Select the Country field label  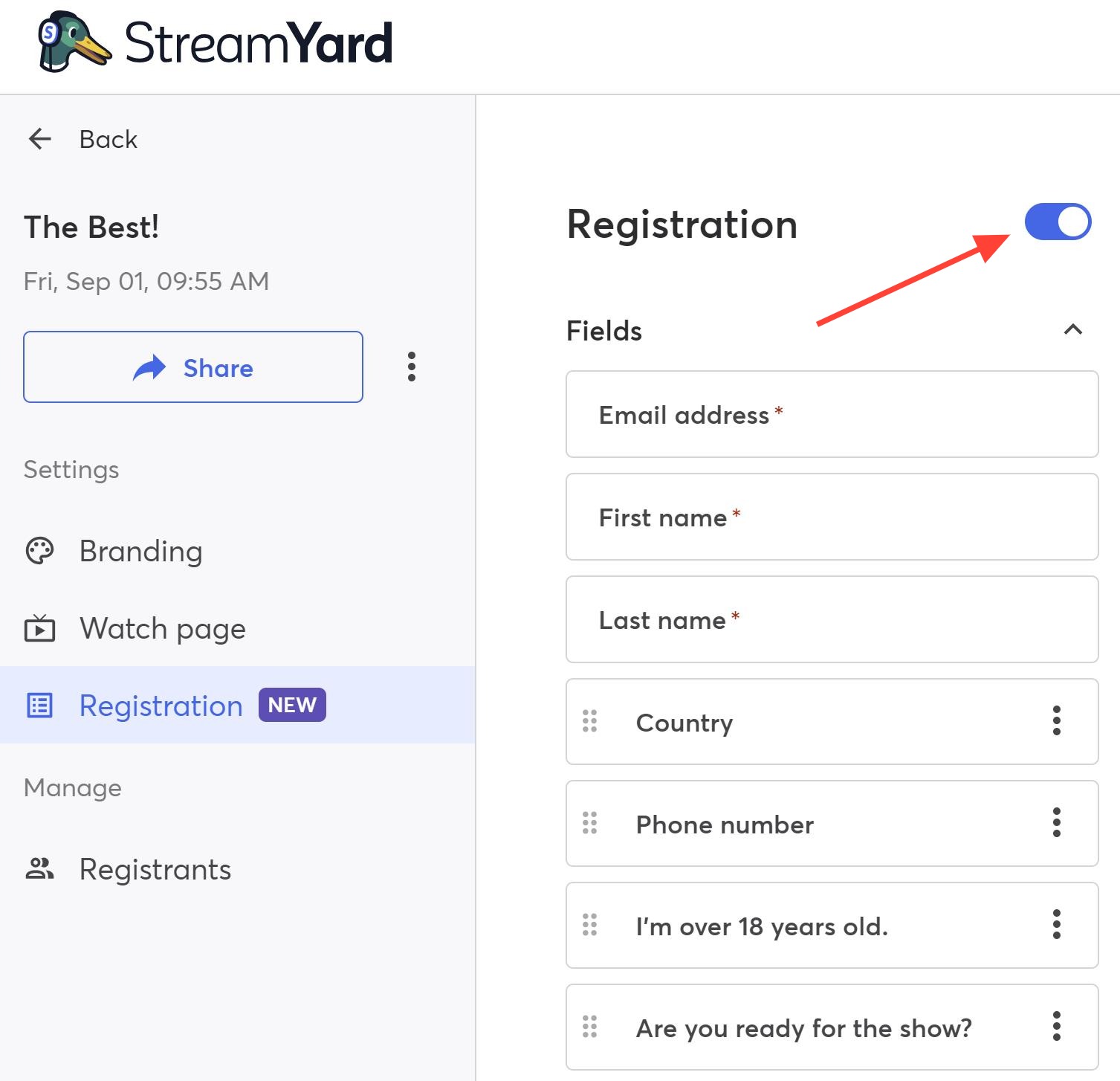(x=684, y=723)
